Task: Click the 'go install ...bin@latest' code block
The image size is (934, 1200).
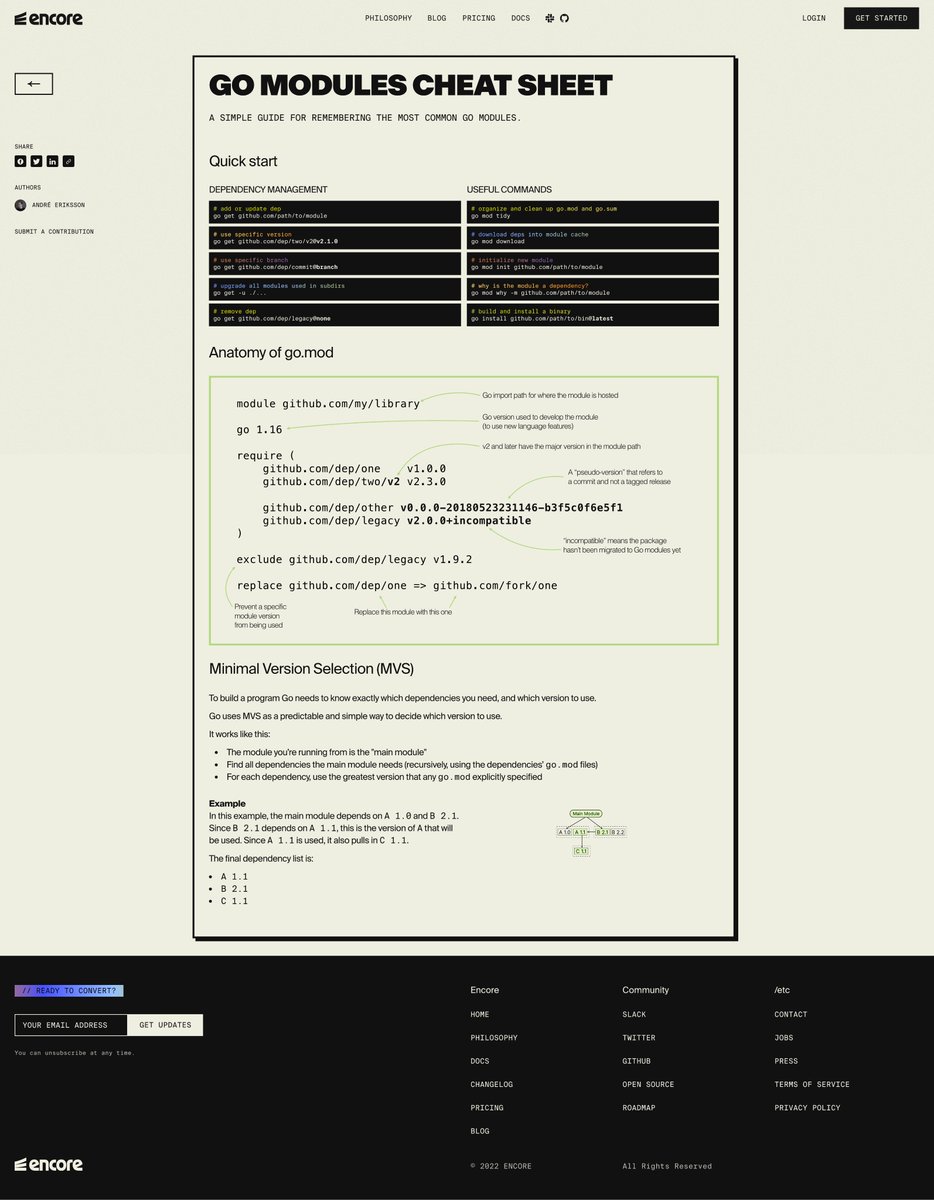Action: pyautogui.click(x=593, y=315)
